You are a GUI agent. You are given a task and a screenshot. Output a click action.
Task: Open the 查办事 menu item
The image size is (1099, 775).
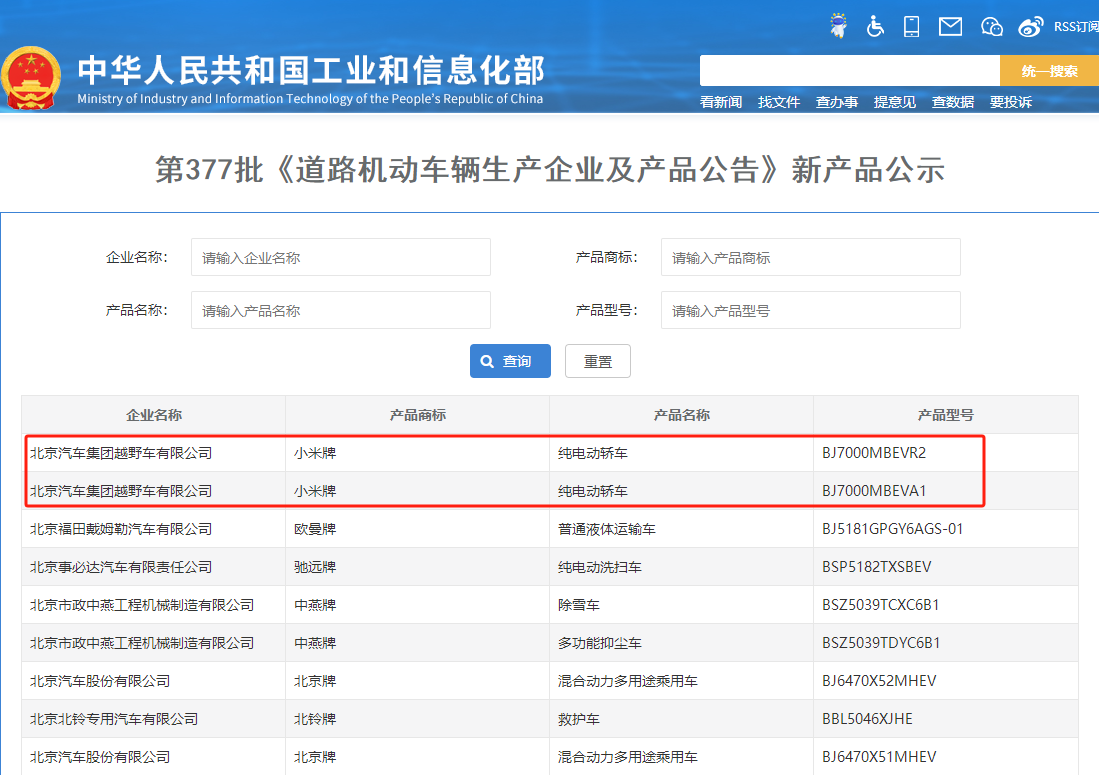point(836,102)
